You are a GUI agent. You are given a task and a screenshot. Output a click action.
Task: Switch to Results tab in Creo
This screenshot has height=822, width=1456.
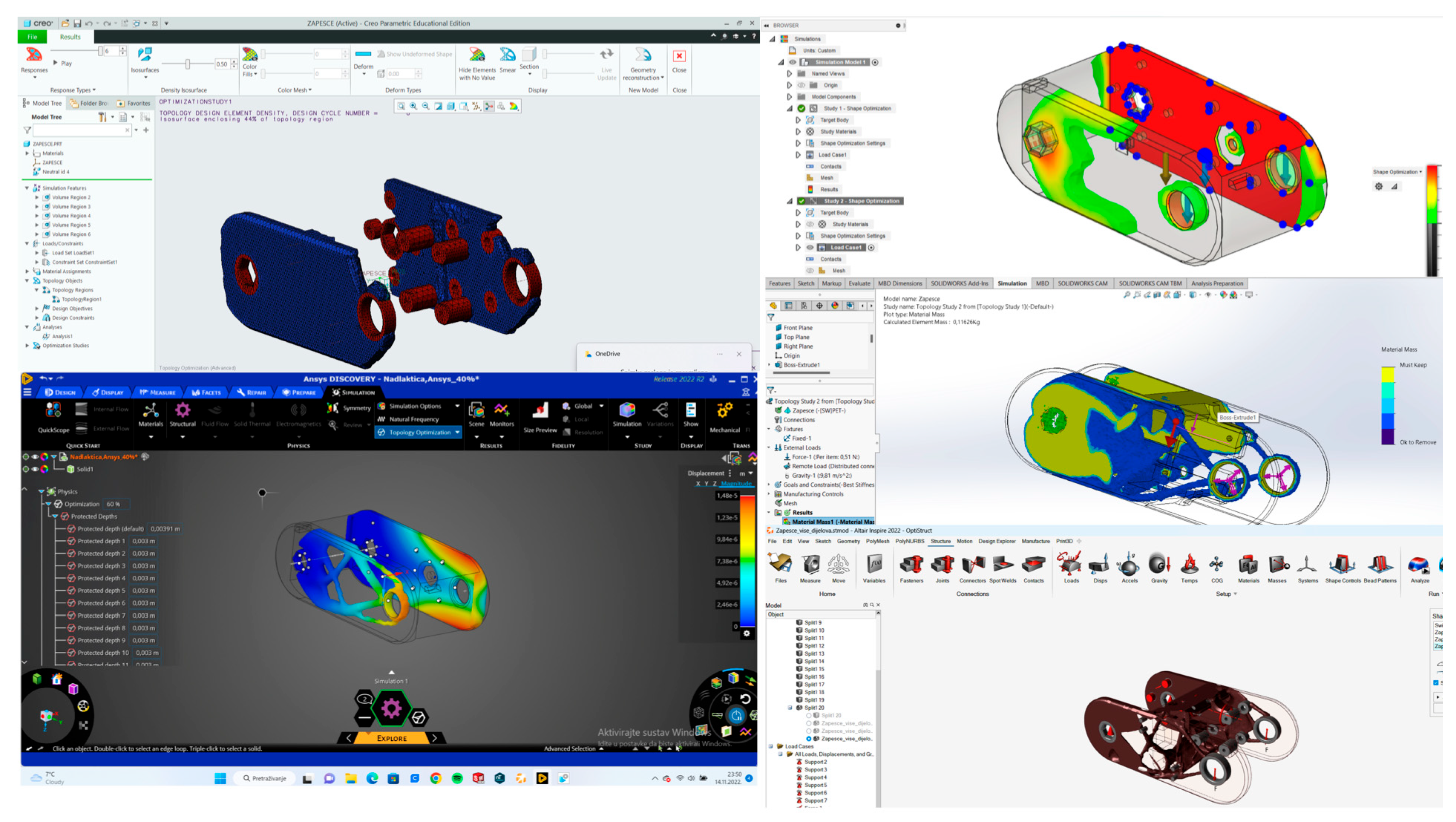pos(71,37)
